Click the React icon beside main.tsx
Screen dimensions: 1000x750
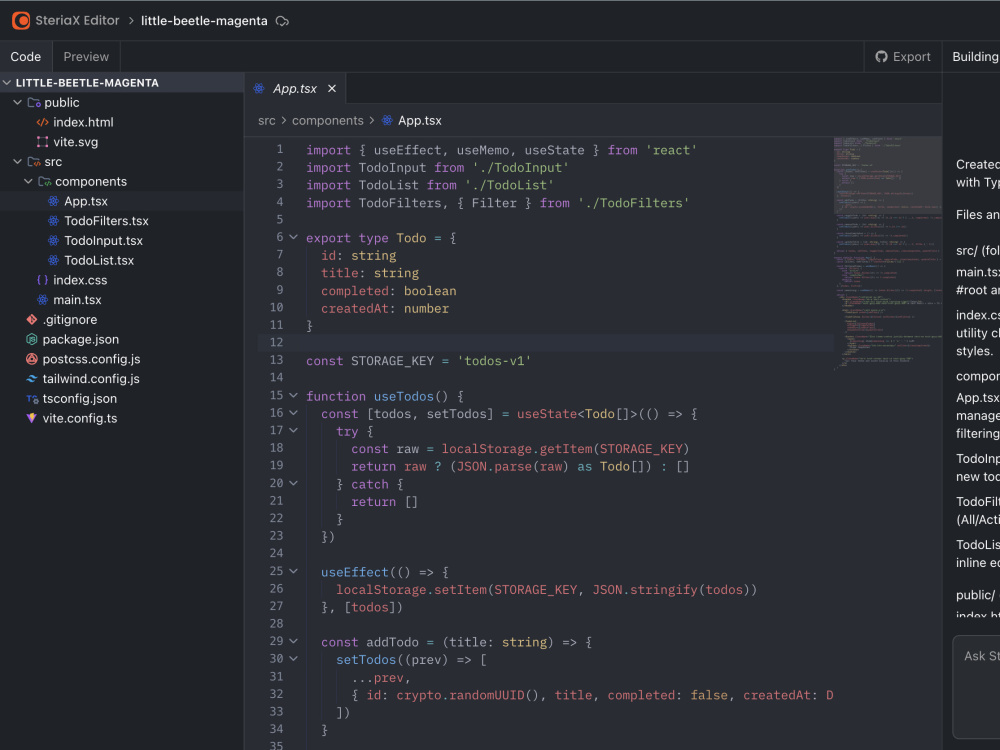point(43,300)
